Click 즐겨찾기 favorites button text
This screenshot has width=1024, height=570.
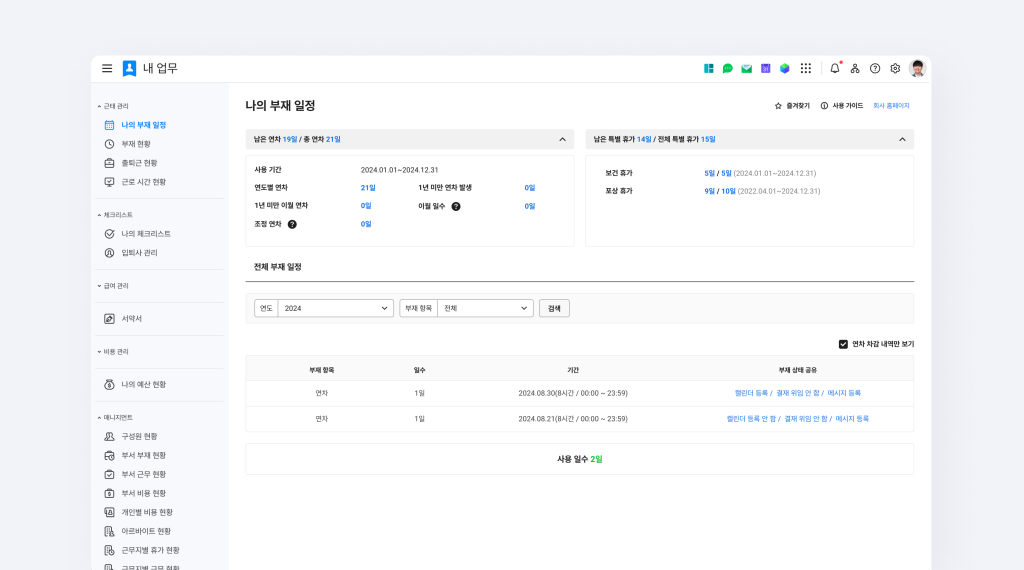click(x=797, y=106)
